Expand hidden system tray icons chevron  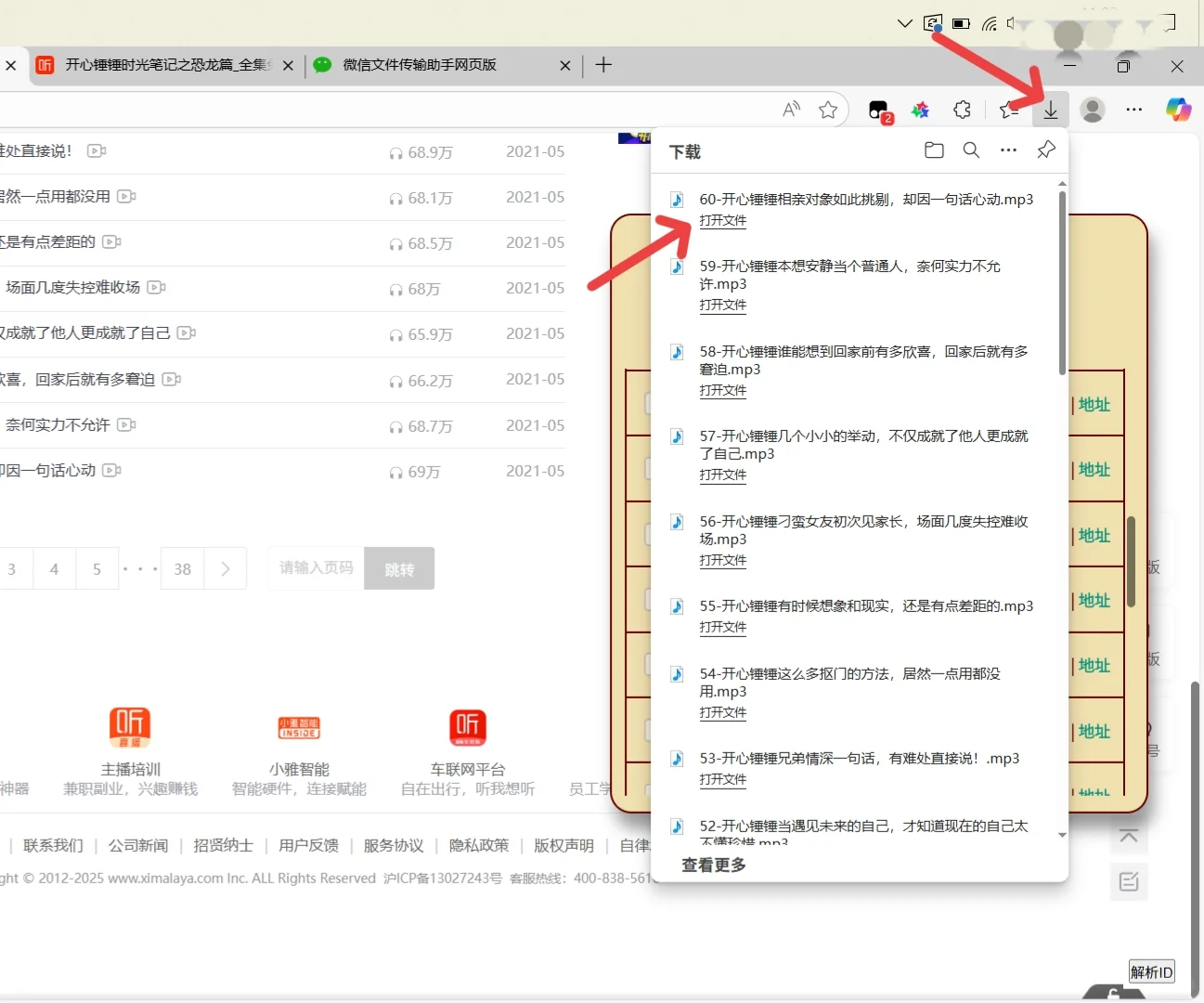pos(905,23)
